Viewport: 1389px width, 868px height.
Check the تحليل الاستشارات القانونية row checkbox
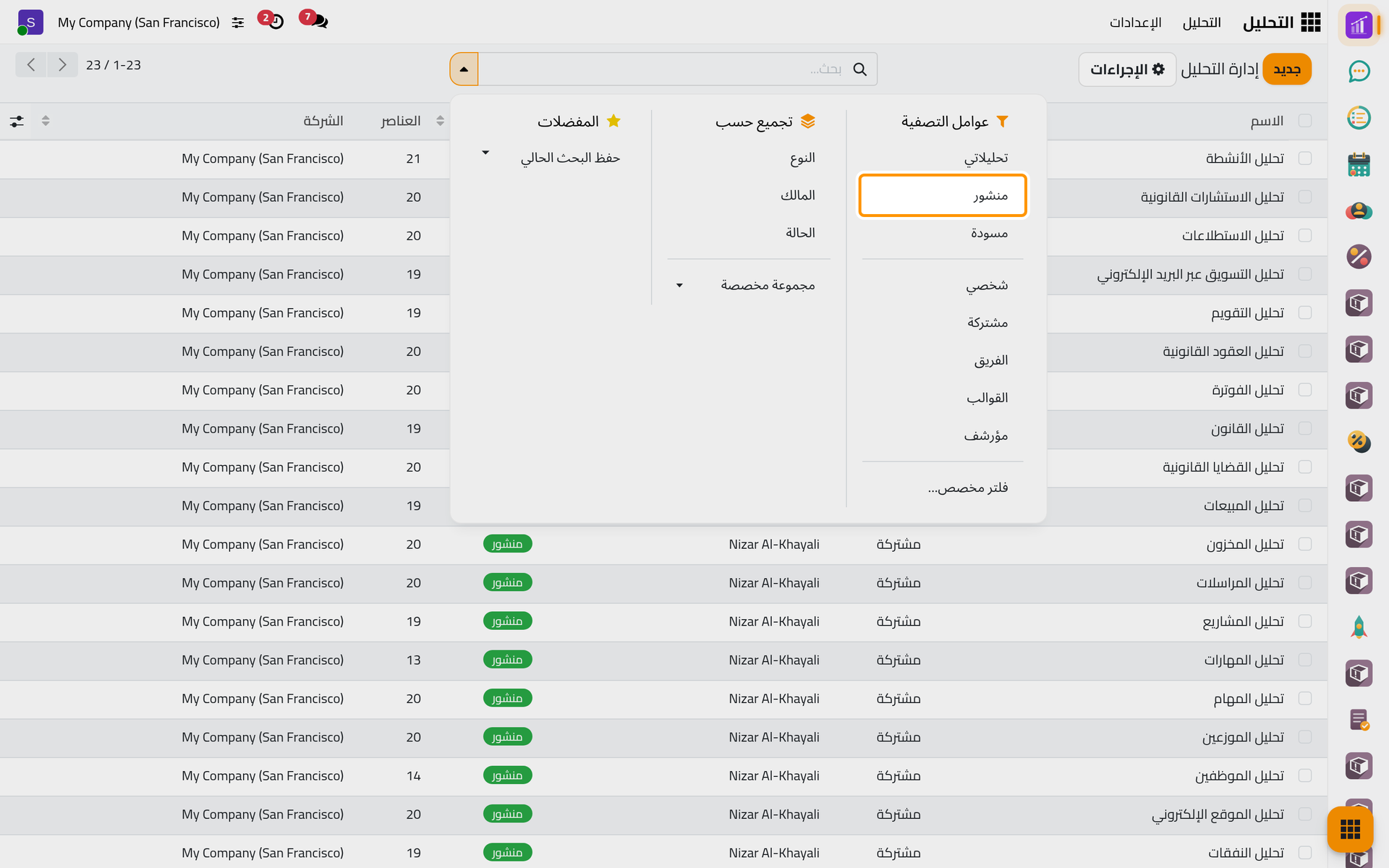(1305, 197)
